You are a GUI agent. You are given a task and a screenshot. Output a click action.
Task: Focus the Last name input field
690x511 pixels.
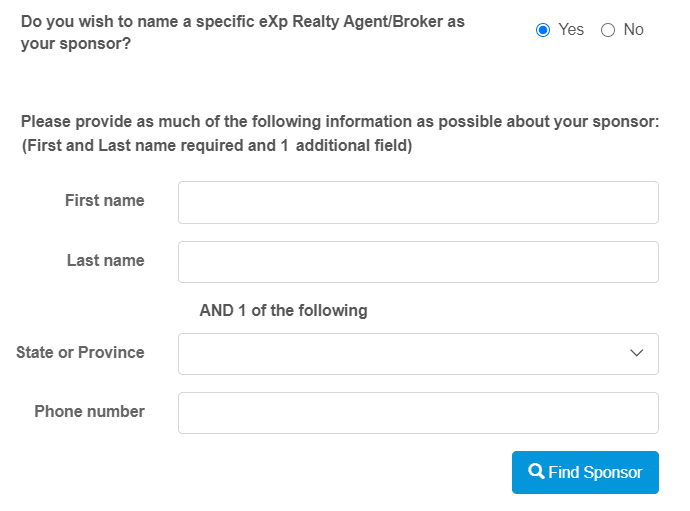[x=418, y=262]
